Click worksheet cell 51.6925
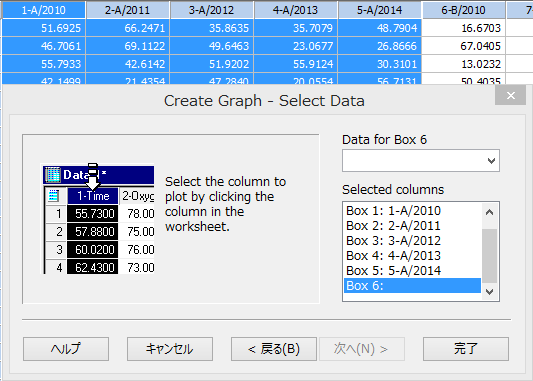This screenshot has width=533, height=381. [x=44, y=28]
